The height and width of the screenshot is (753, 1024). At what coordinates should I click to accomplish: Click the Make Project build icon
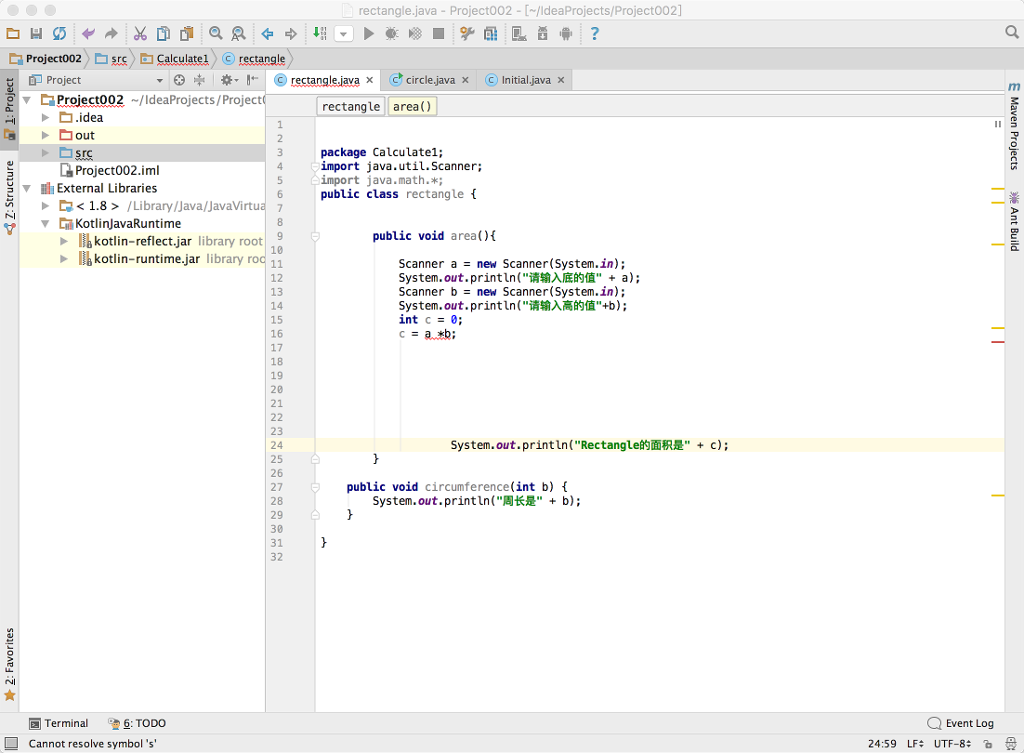(320, 34)
